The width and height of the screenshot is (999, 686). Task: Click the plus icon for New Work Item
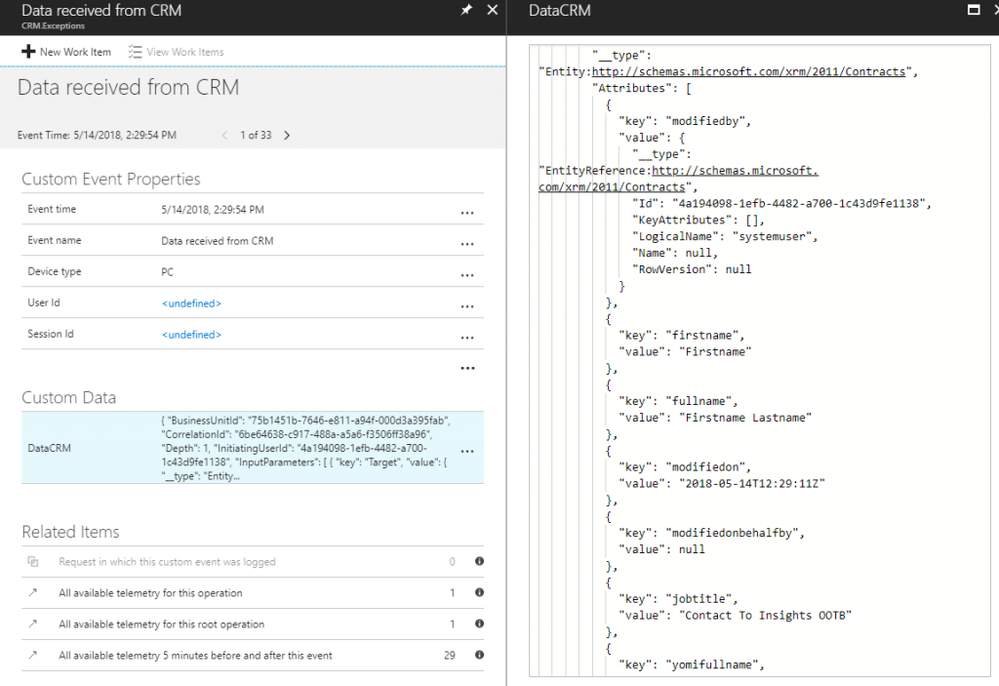pos(28,52)
